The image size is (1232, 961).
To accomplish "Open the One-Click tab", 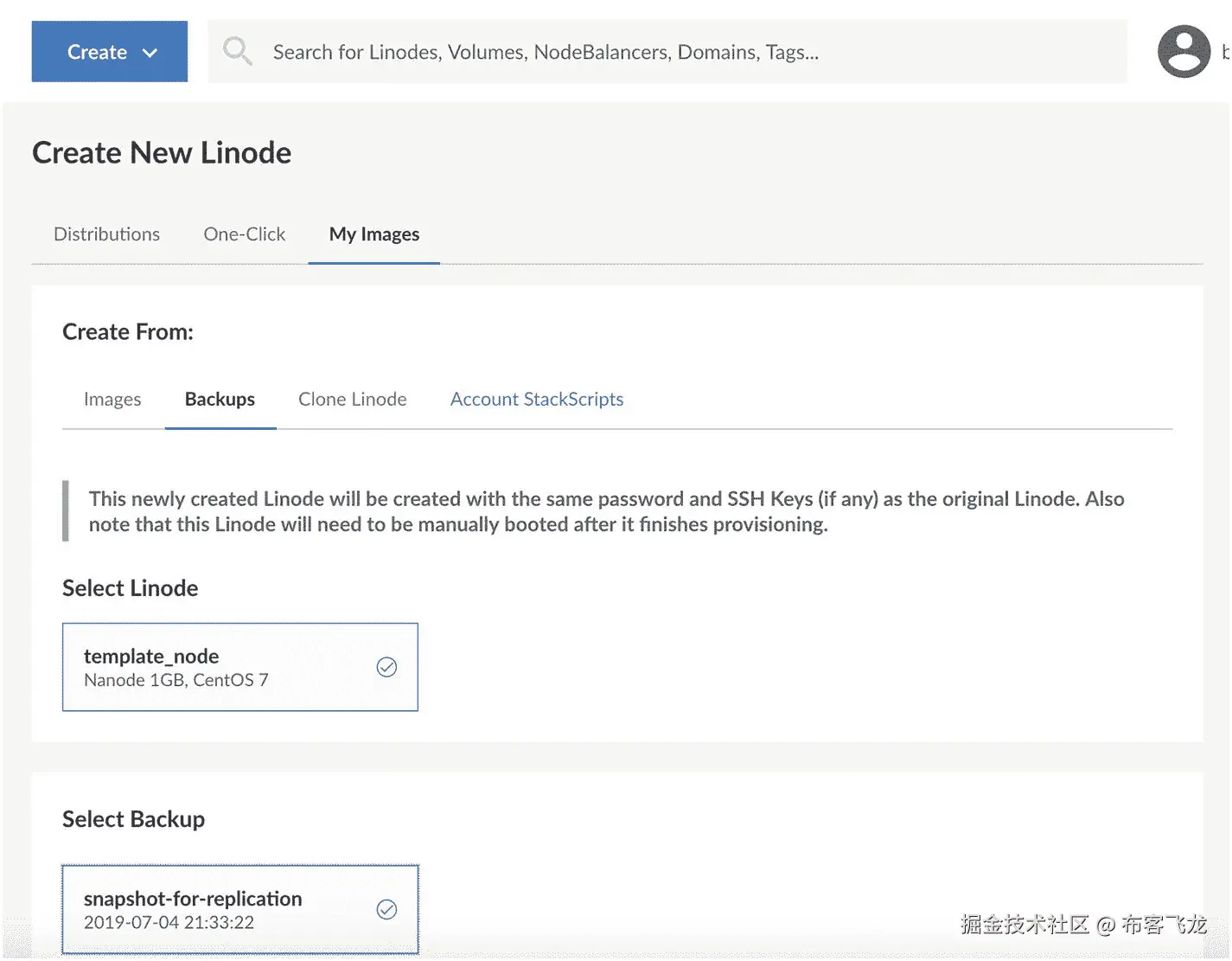I will coord(244,234).
